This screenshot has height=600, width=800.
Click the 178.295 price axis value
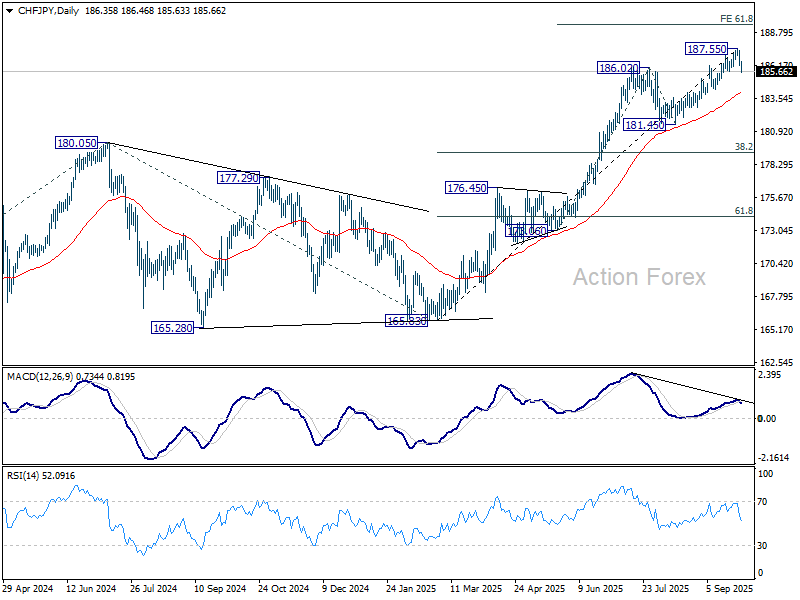pos(777,165)
